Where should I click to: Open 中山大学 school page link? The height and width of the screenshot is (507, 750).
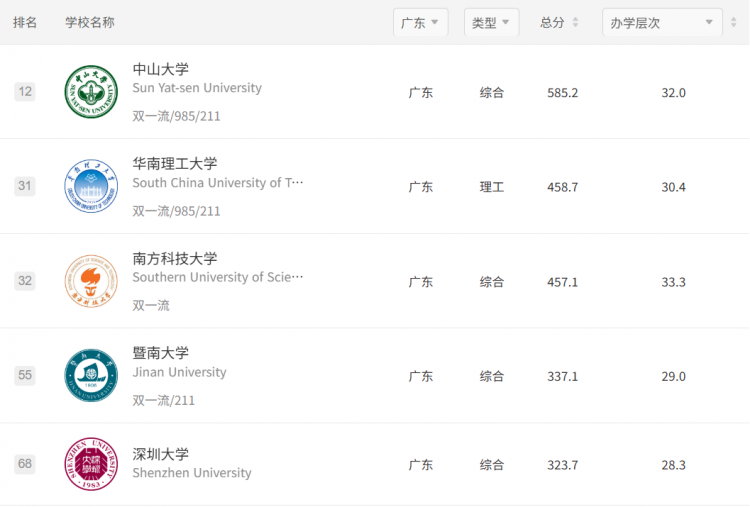click(161, 69)
